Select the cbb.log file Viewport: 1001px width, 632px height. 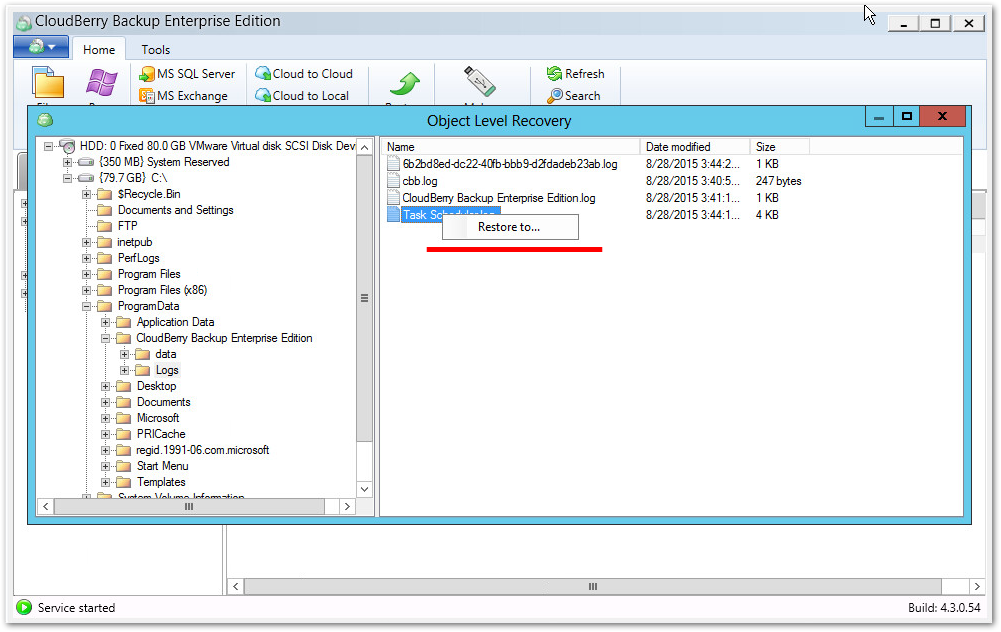(419, 181)
